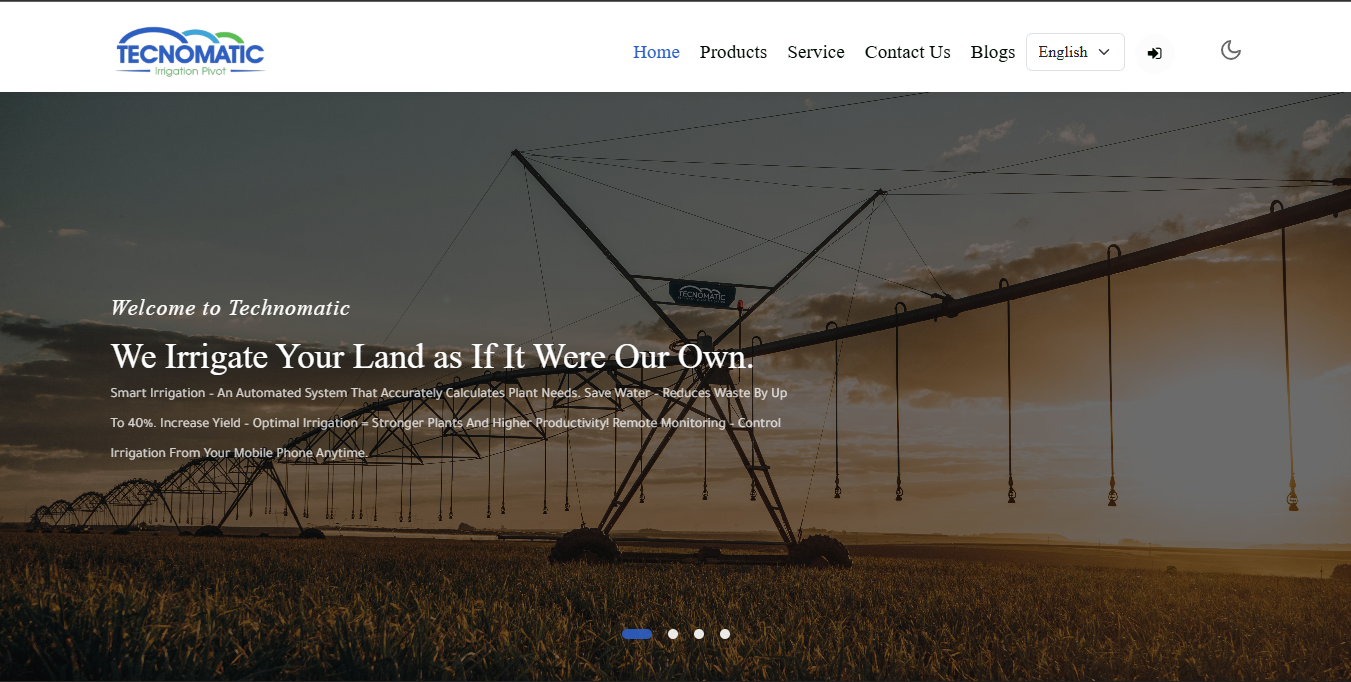Open the login icon button
The width and height of the screenshot is (1351, 682).
[1154, 53]
